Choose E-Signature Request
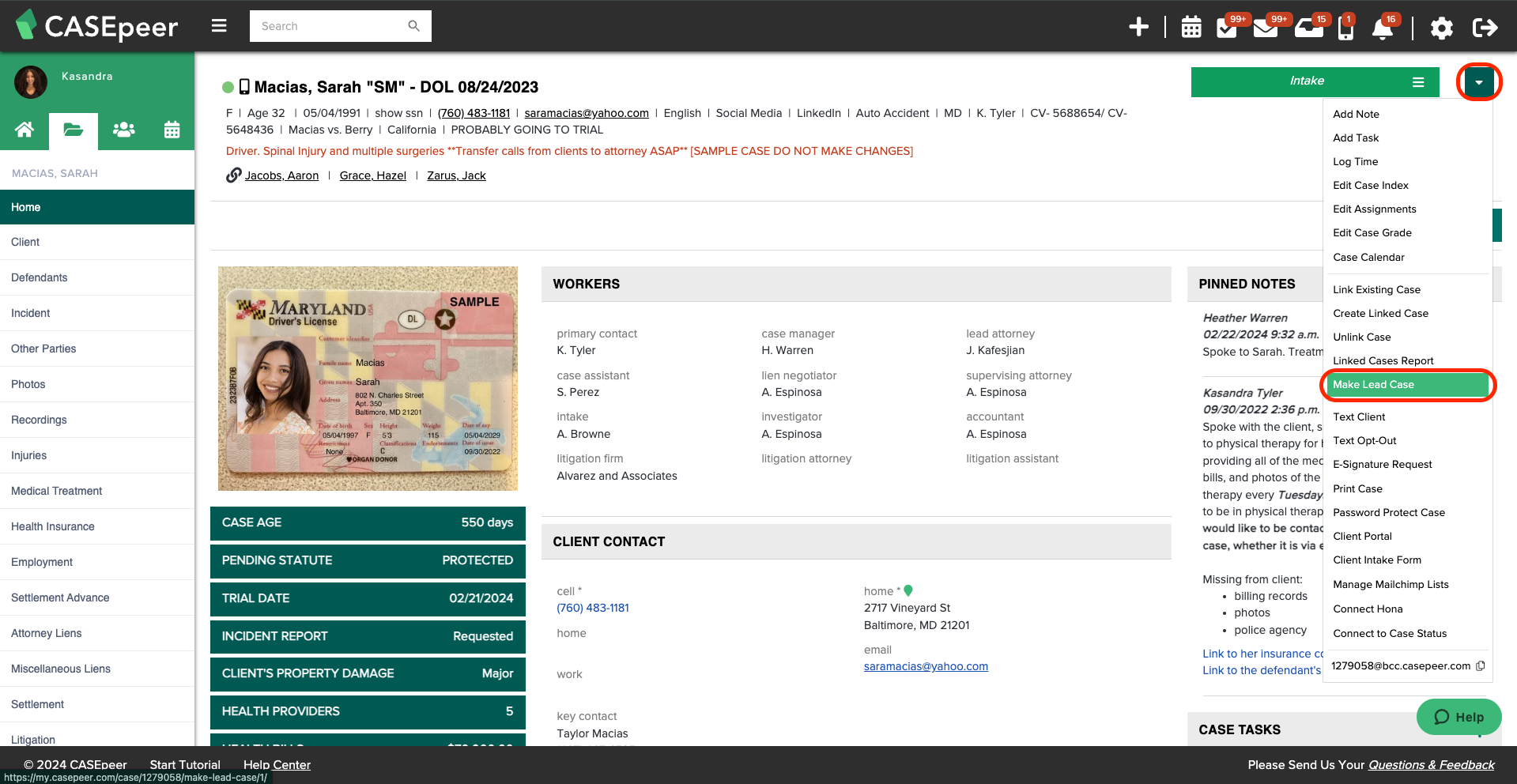The width and height of the screenshot is (1517, 784). click(x=1382, y=464)
